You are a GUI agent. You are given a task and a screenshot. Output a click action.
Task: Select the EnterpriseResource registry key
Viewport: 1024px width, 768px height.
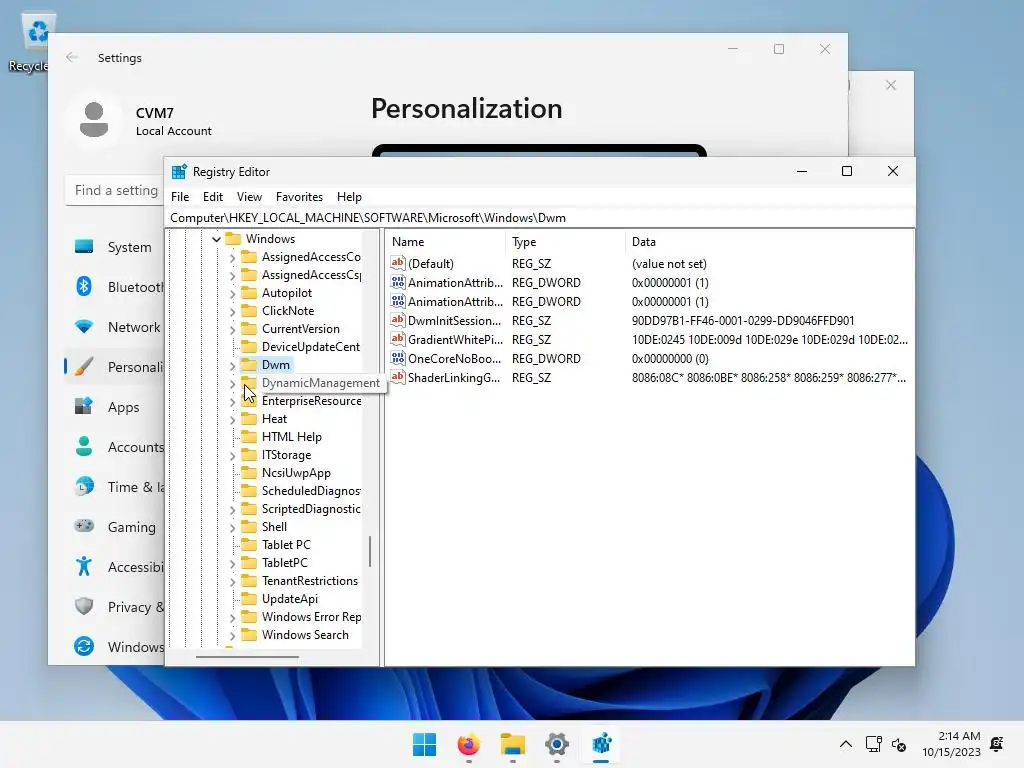click(x=312, y=401)
